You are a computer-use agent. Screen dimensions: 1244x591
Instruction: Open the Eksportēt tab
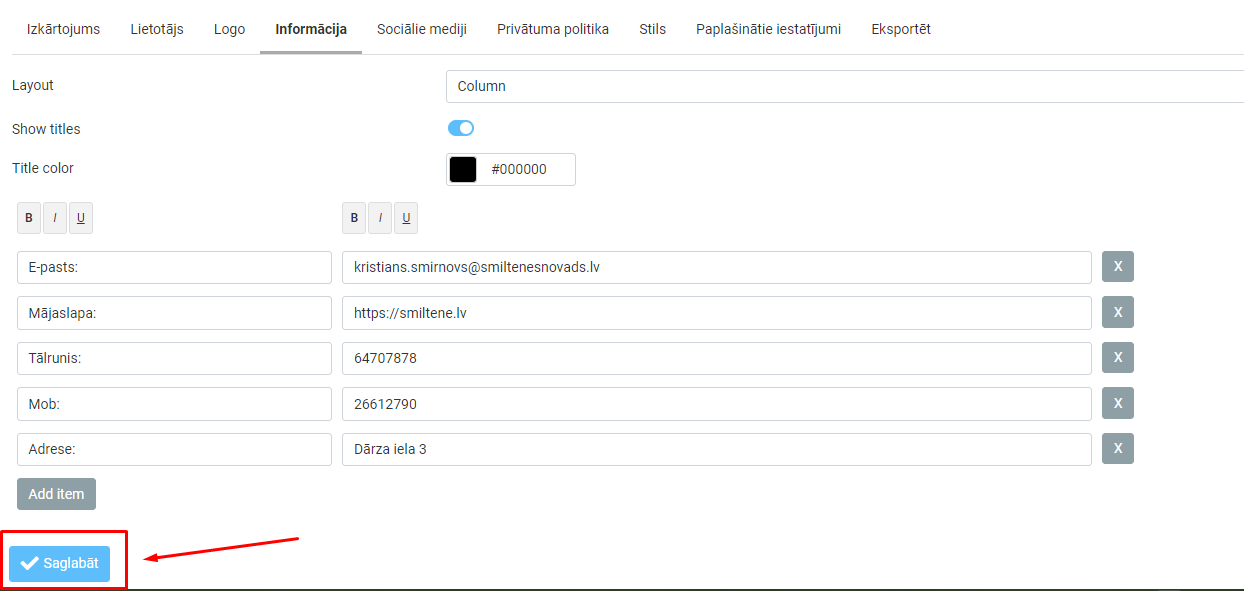pyautogui.click(x=901, y=29)
